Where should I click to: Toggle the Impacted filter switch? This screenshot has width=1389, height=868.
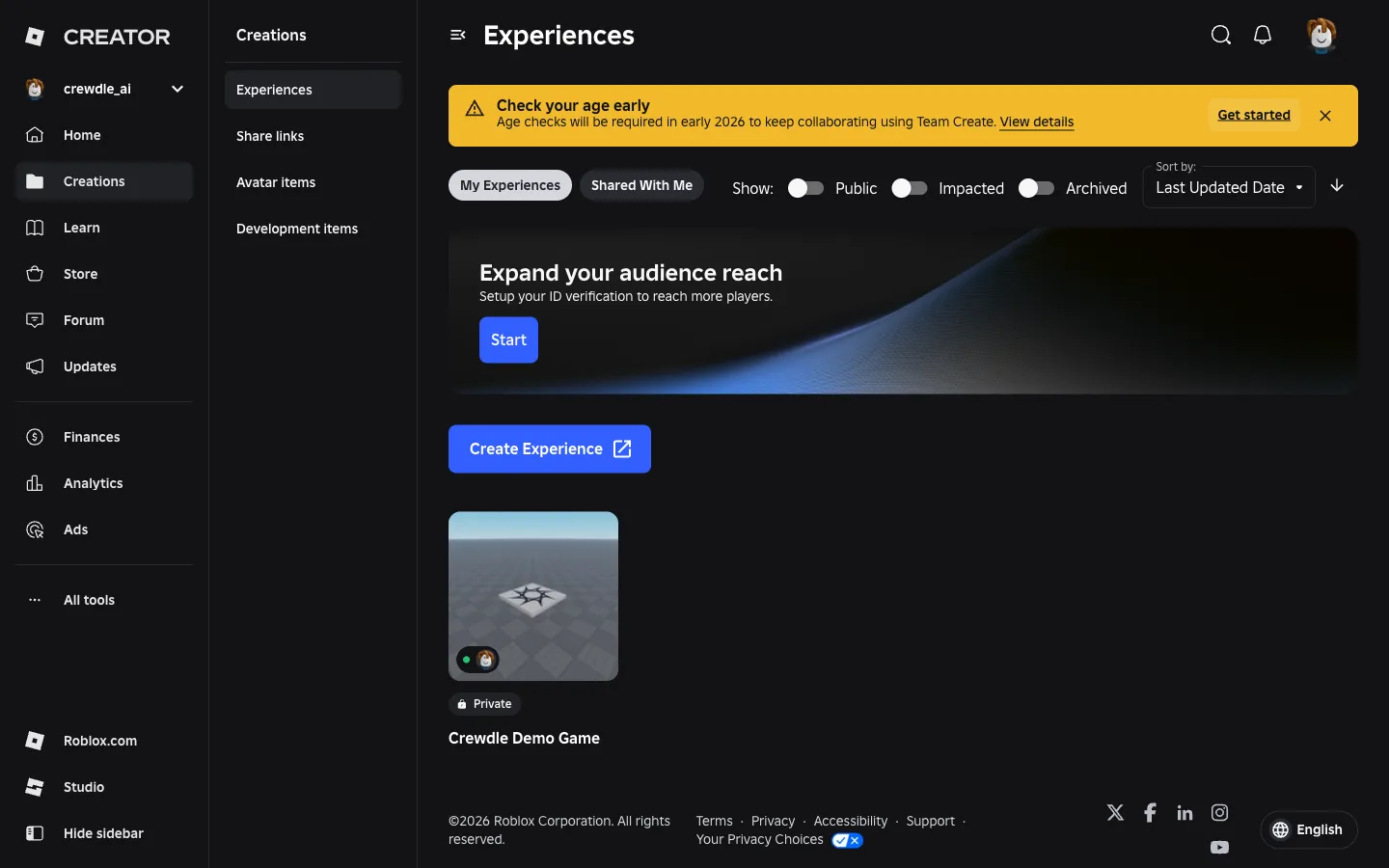[x=909, y=188]
